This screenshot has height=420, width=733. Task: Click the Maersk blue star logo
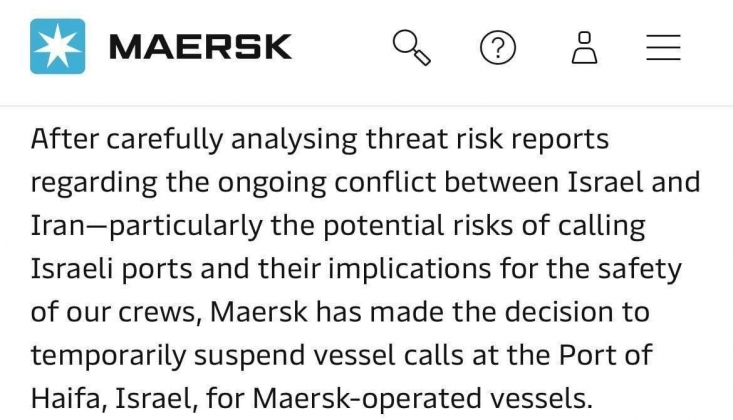click(57, 46)
